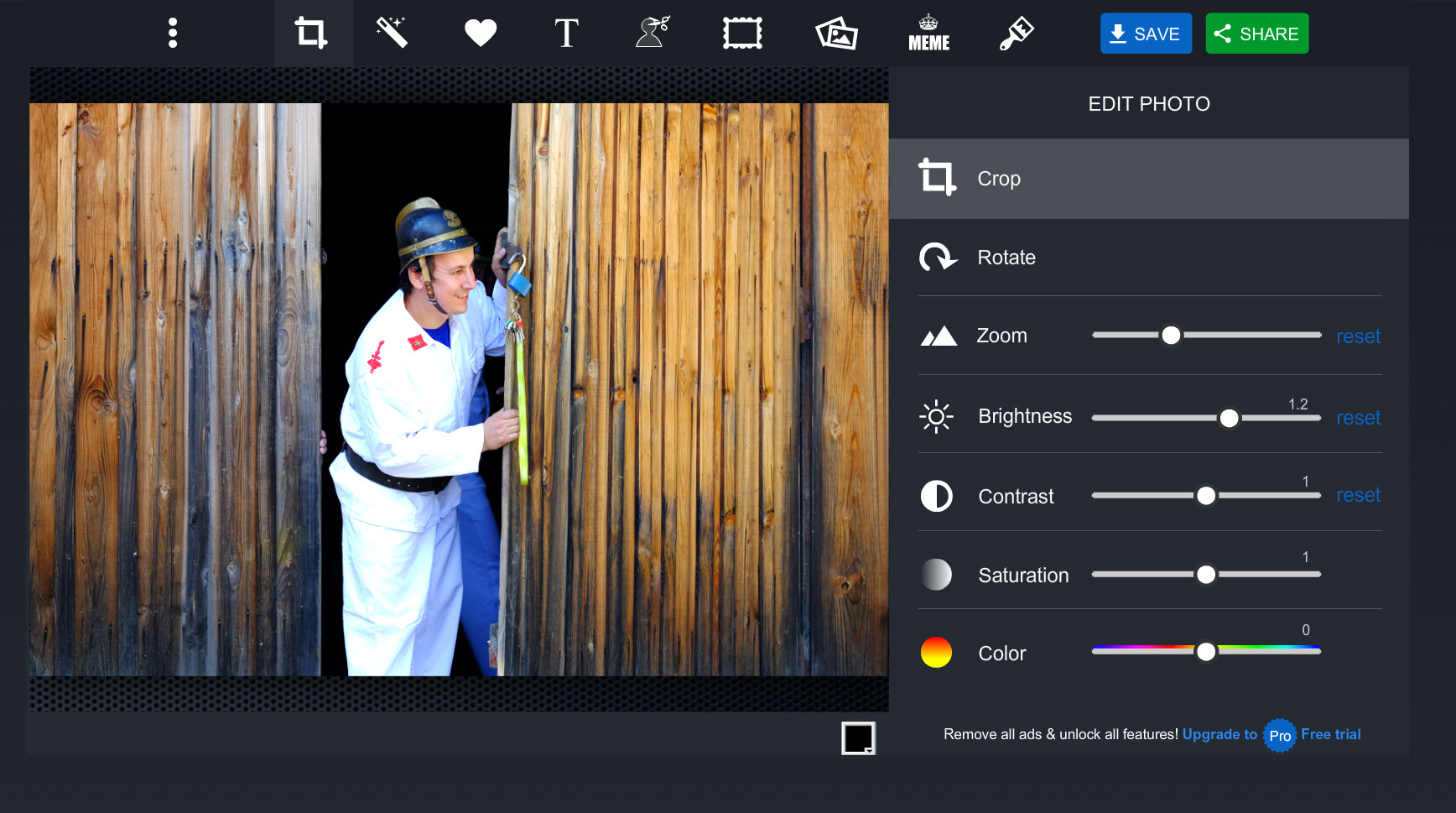Open the photo overlay tool
This screenshot has height=813, width=1456.
click(836, 34)
